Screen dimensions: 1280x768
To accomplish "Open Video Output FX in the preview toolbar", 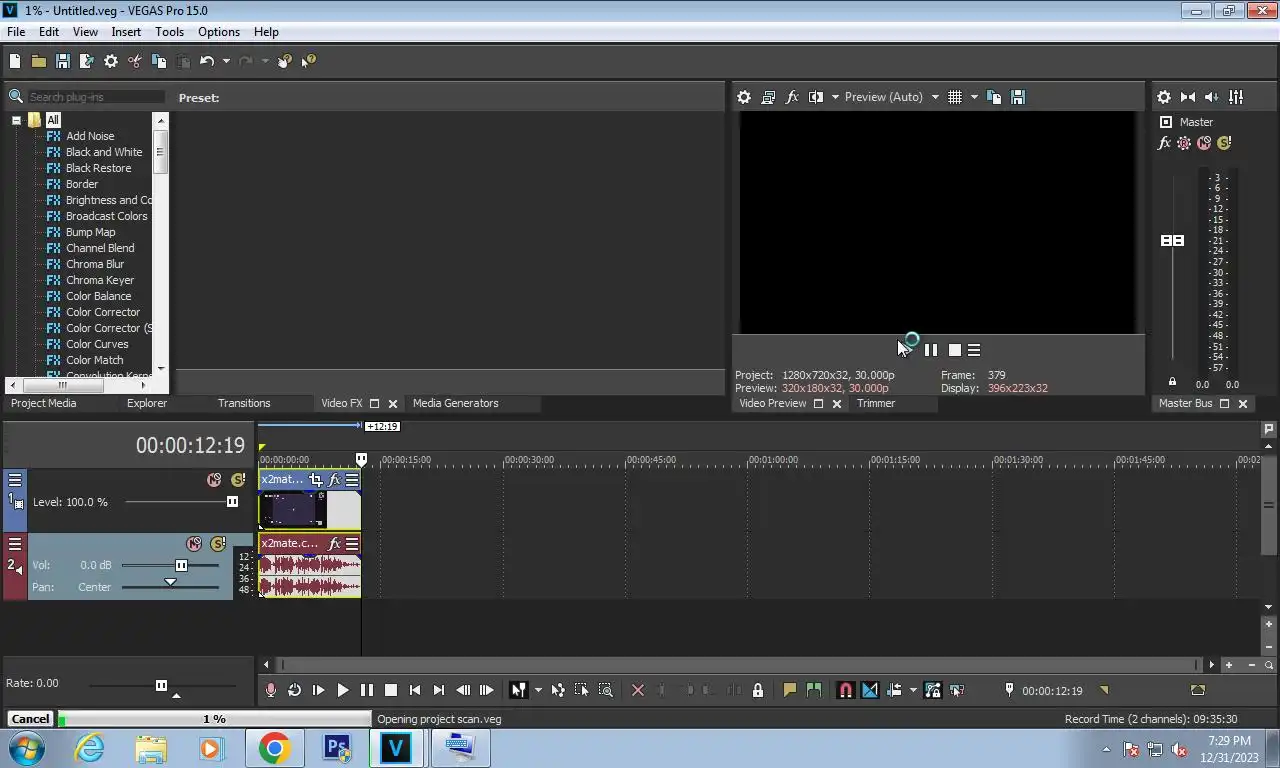I will pos(792,97).
